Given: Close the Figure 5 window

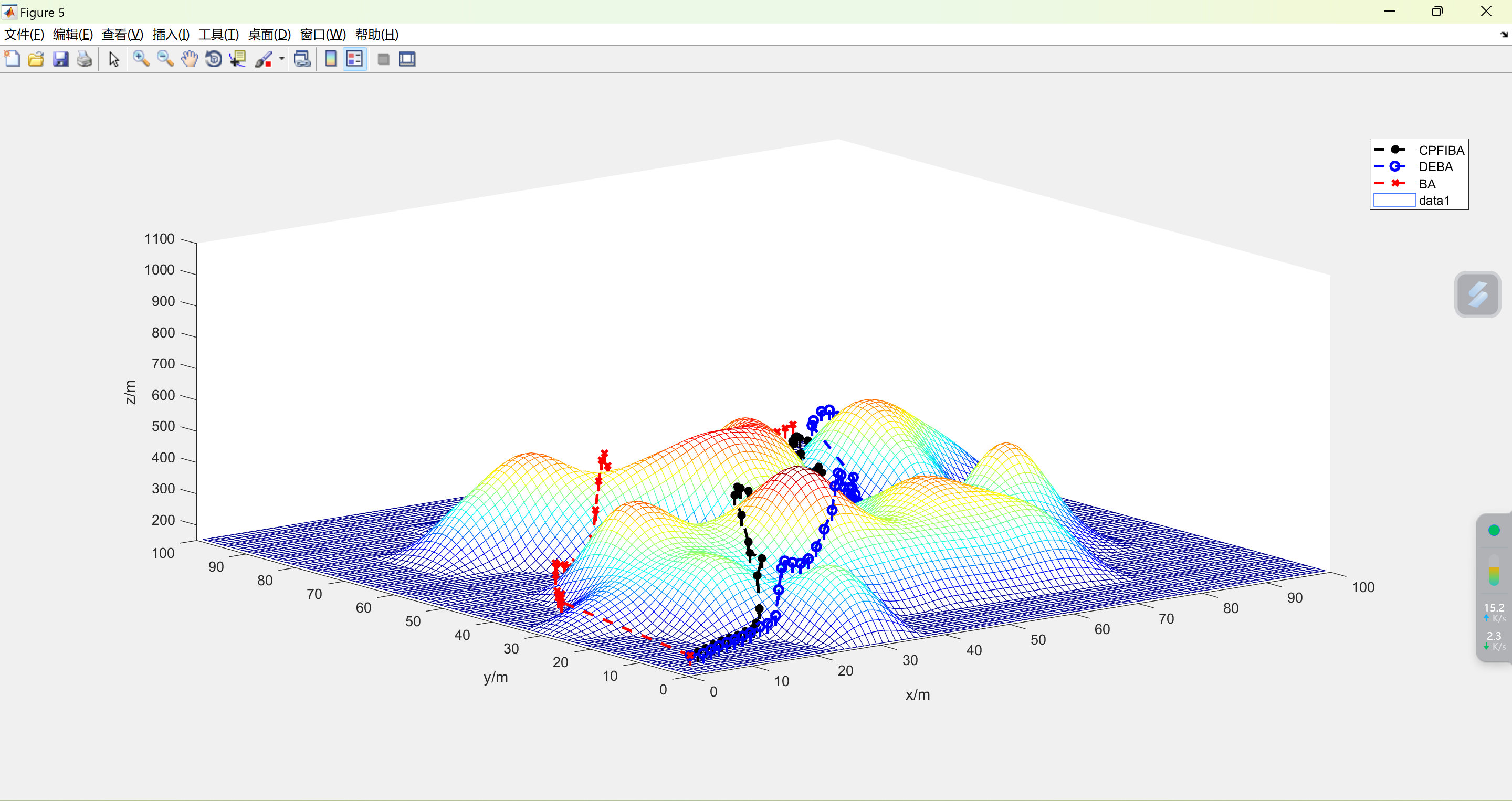Looking at the screenshot, I should [x=1486, y=12].
